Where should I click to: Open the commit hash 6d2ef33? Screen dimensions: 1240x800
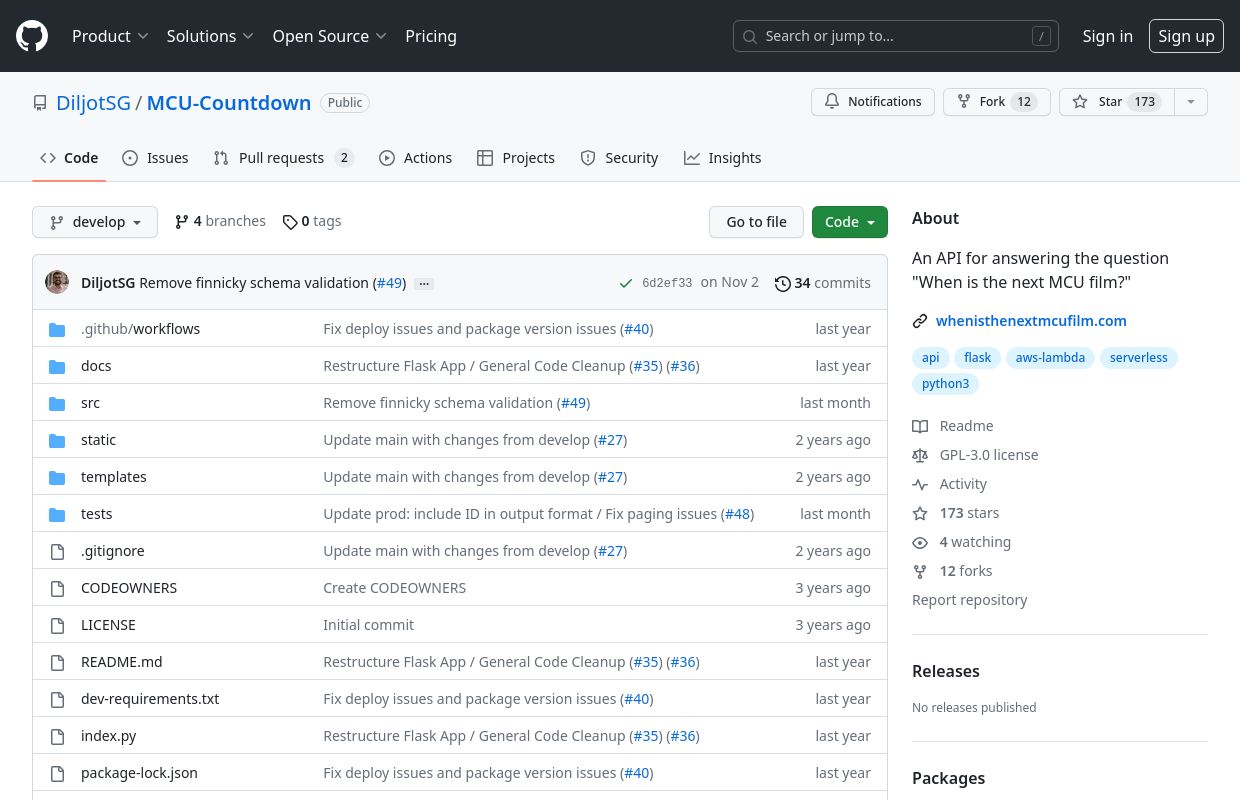point(667,283)
